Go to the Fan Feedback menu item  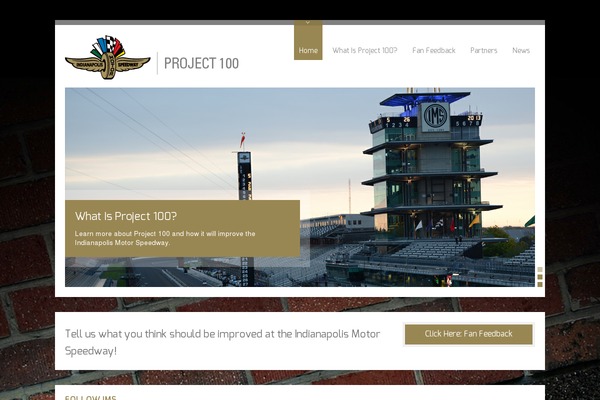(x=434, y=51)
